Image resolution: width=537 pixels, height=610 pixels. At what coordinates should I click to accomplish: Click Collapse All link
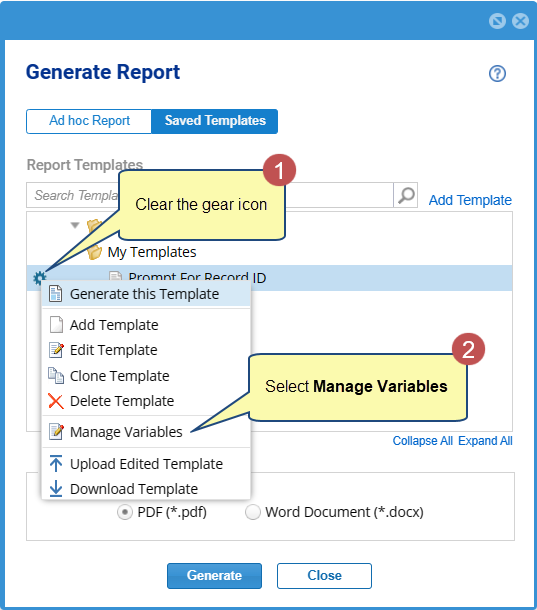[423, 441]
